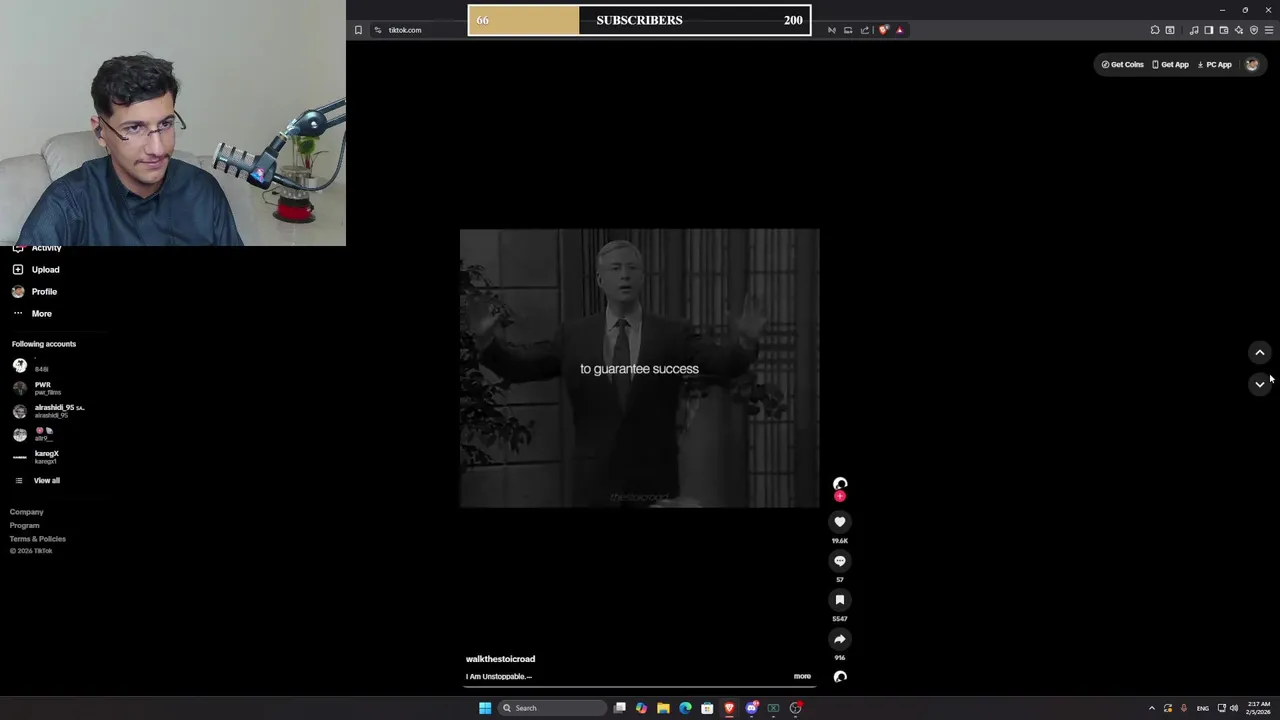This screenshot has height=720, width=1280.
Task: Expand the Company footer section
Action: (x=27, y=512)
